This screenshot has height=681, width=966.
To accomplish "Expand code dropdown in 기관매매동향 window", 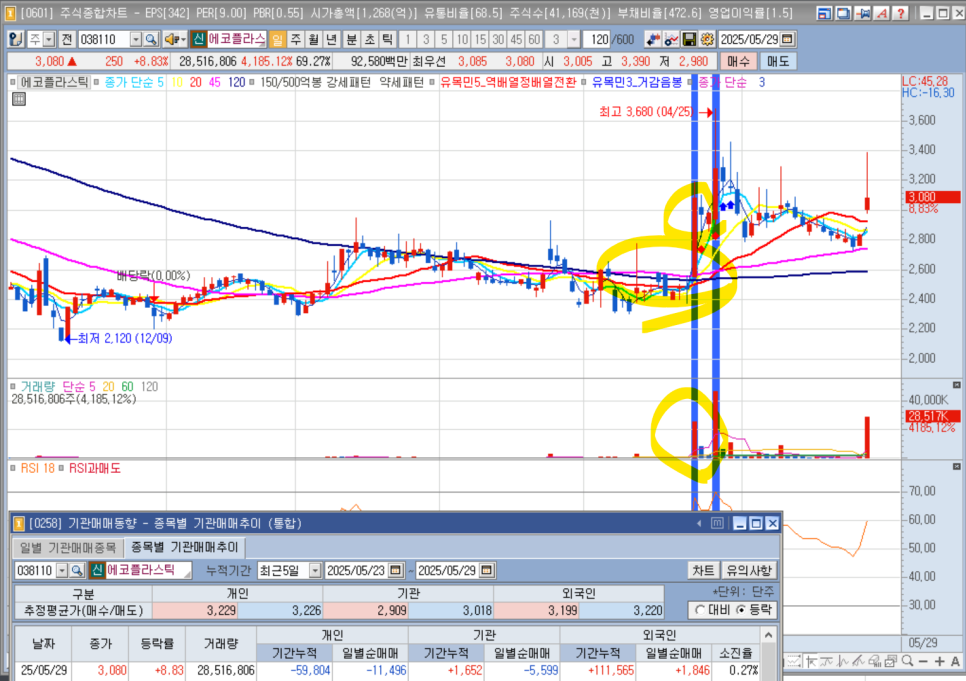I will coord(62,570).
